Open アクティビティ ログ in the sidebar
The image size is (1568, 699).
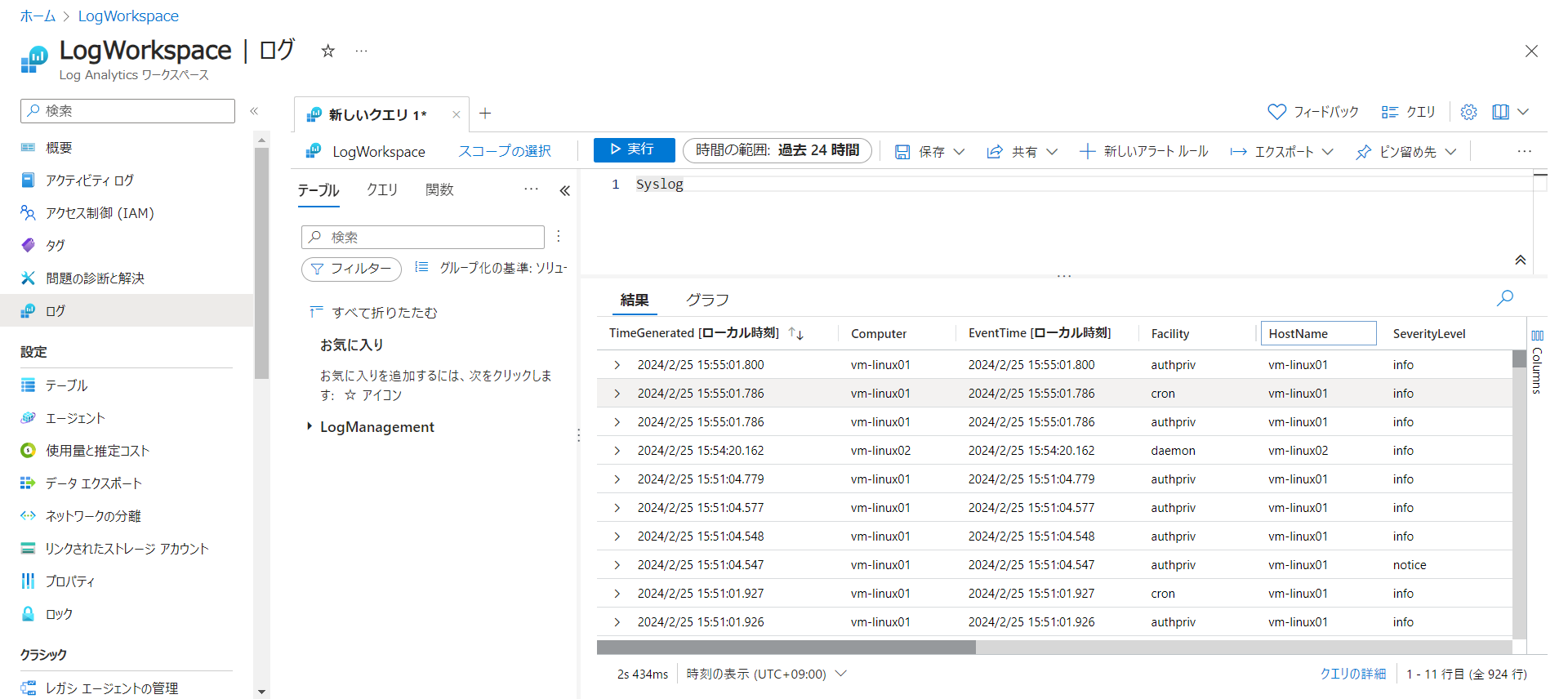click(89, 180)
